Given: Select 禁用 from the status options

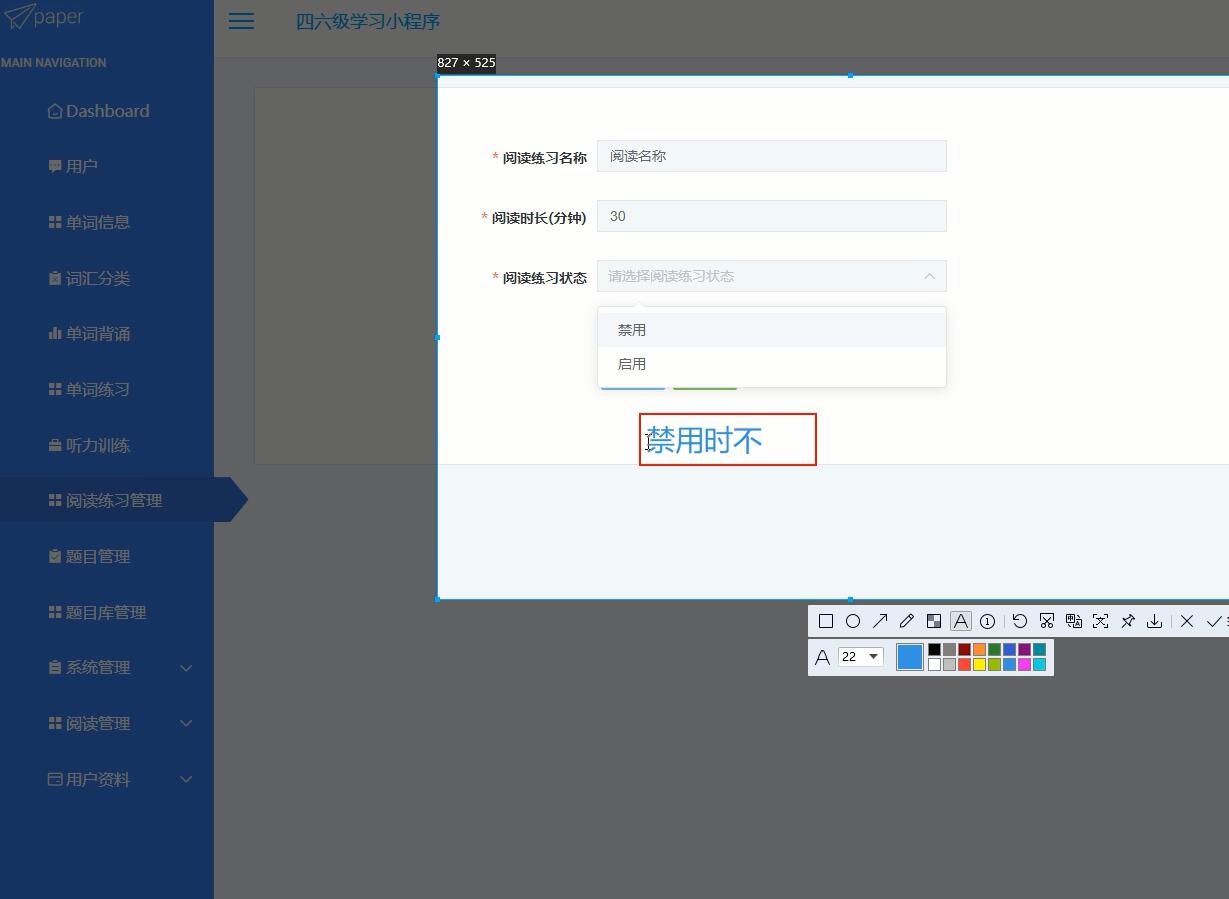Looking at the screenshot, I should (632, 328).
